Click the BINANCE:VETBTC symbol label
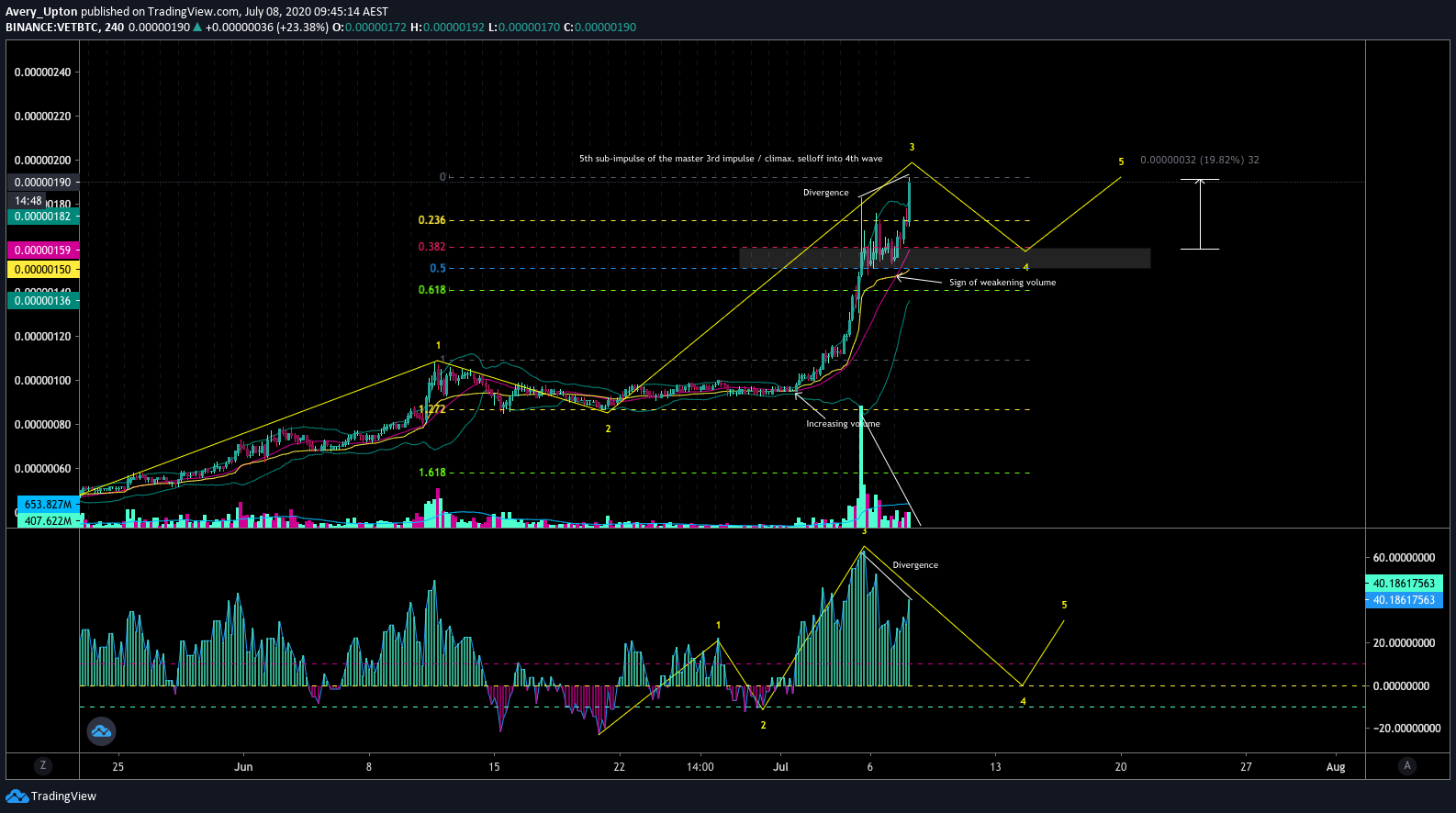This screenshot has height=813, width=1456. tap(52, 28)
